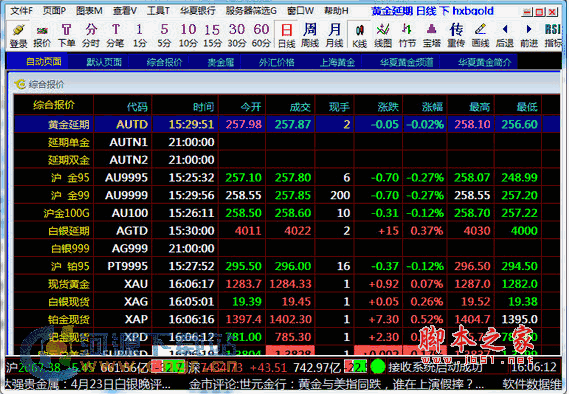The image size is (569, 394).
Task: Select the 白银延期 row name
Action: [x=69, y=231]
